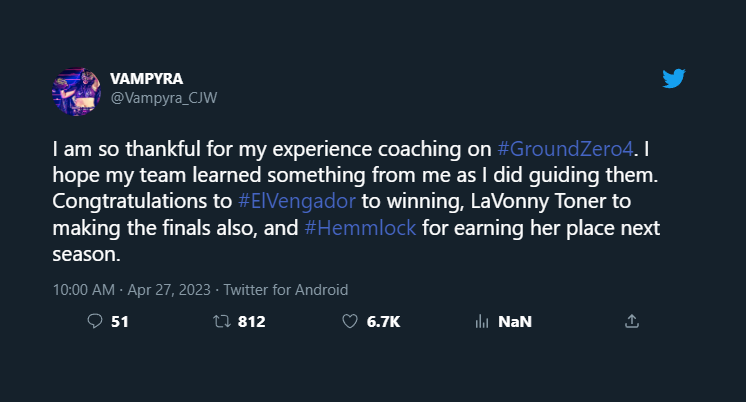This screenshot has width=746, height=402.
Task: Click the Twitter bird logo
Action: click(x=674, y=79)
